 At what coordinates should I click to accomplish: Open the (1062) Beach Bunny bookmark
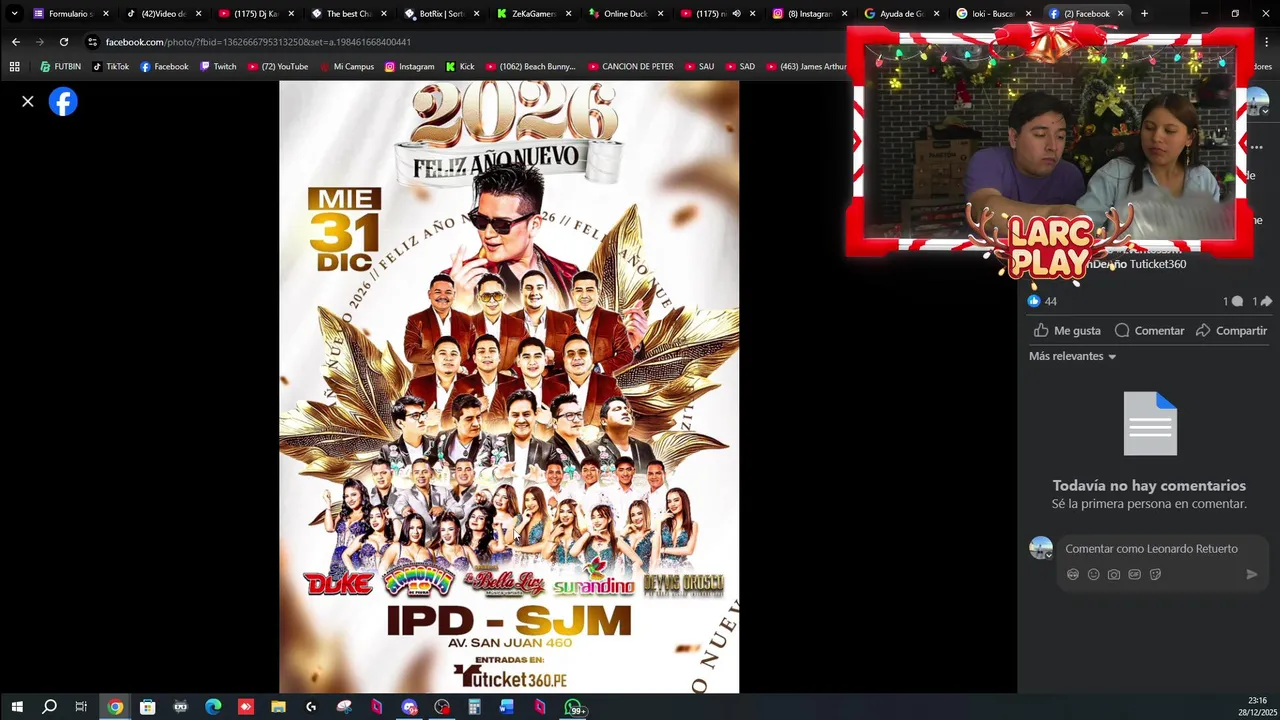point(530,67)
